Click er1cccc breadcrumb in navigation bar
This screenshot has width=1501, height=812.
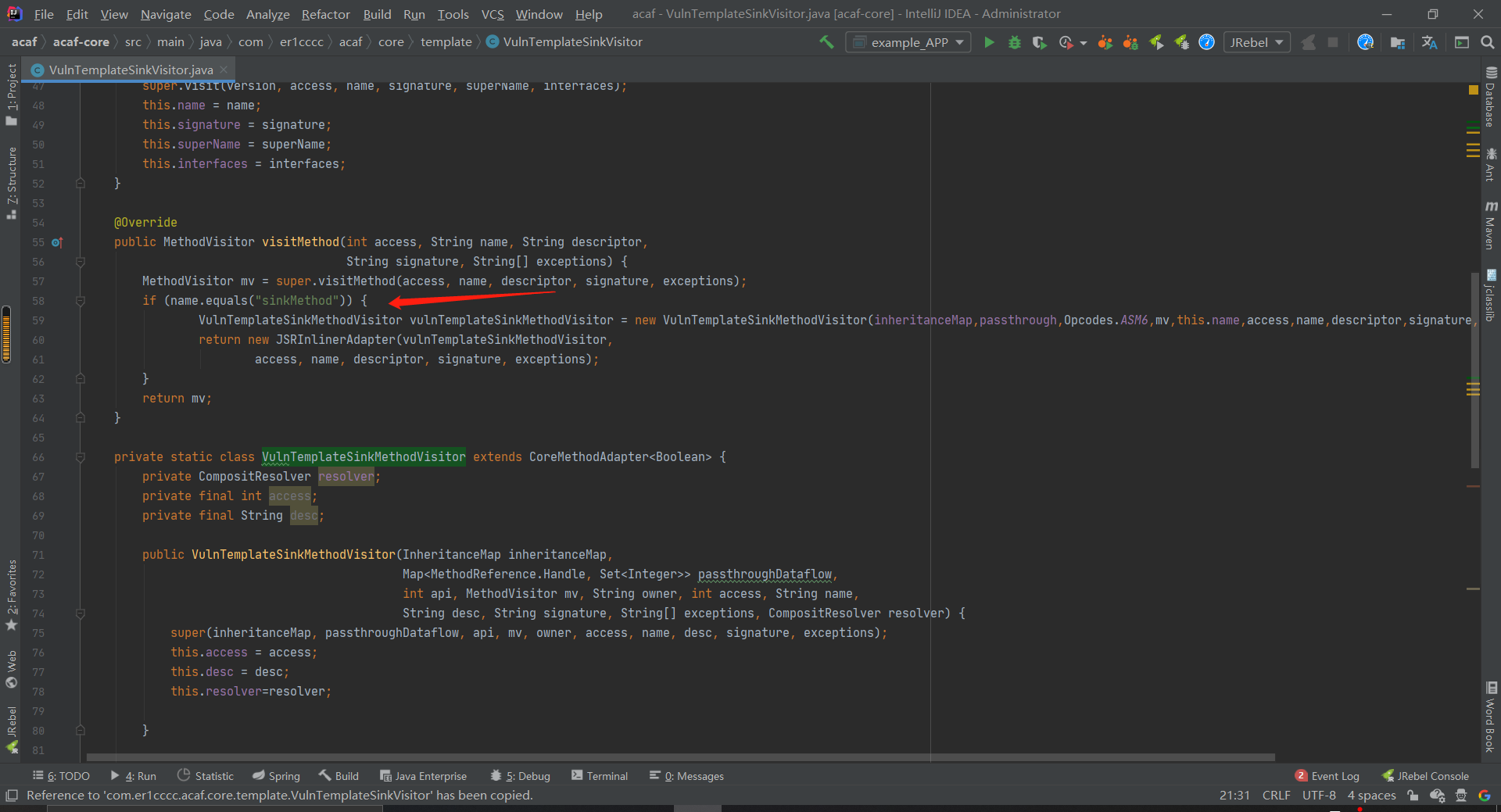click(301, 42)
